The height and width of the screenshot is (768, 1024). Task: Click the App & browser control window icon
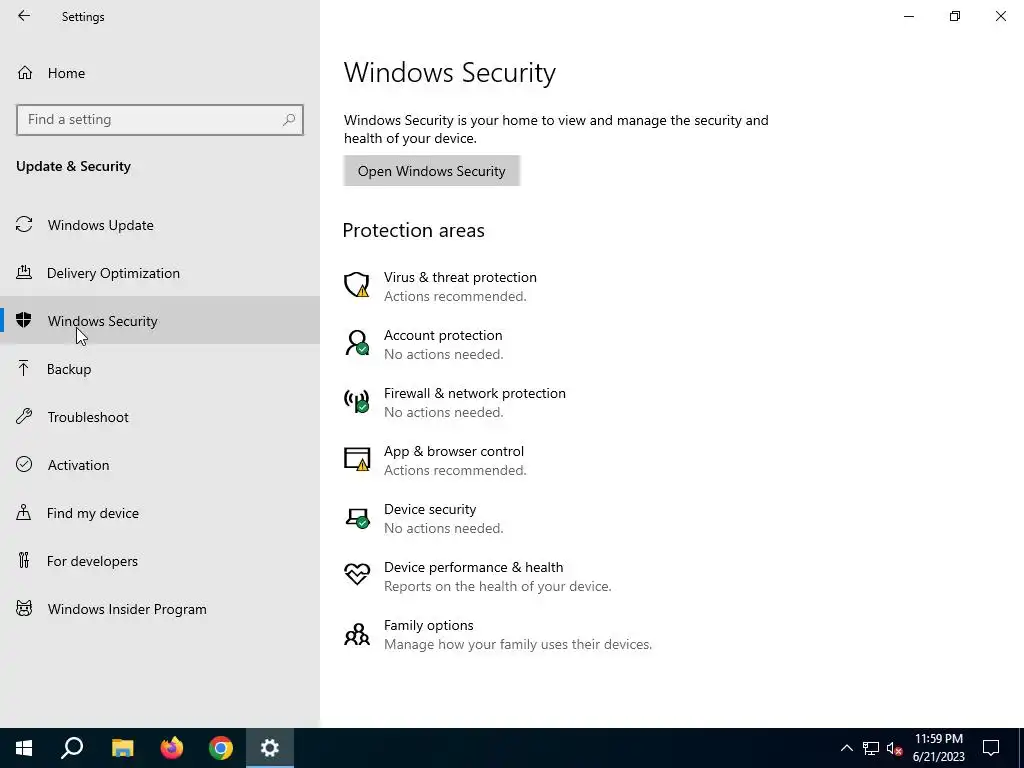click(357, 459)
